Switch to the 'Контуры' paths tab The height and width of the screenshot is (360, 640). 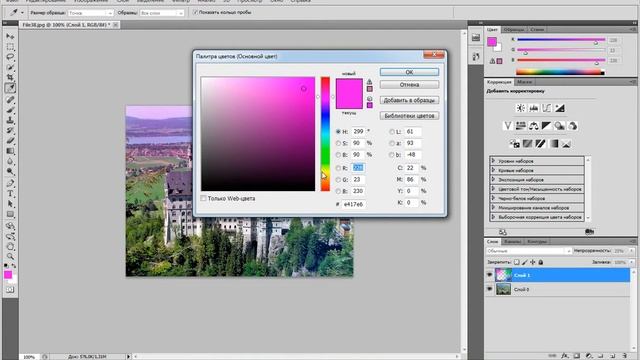coord(536,242)
